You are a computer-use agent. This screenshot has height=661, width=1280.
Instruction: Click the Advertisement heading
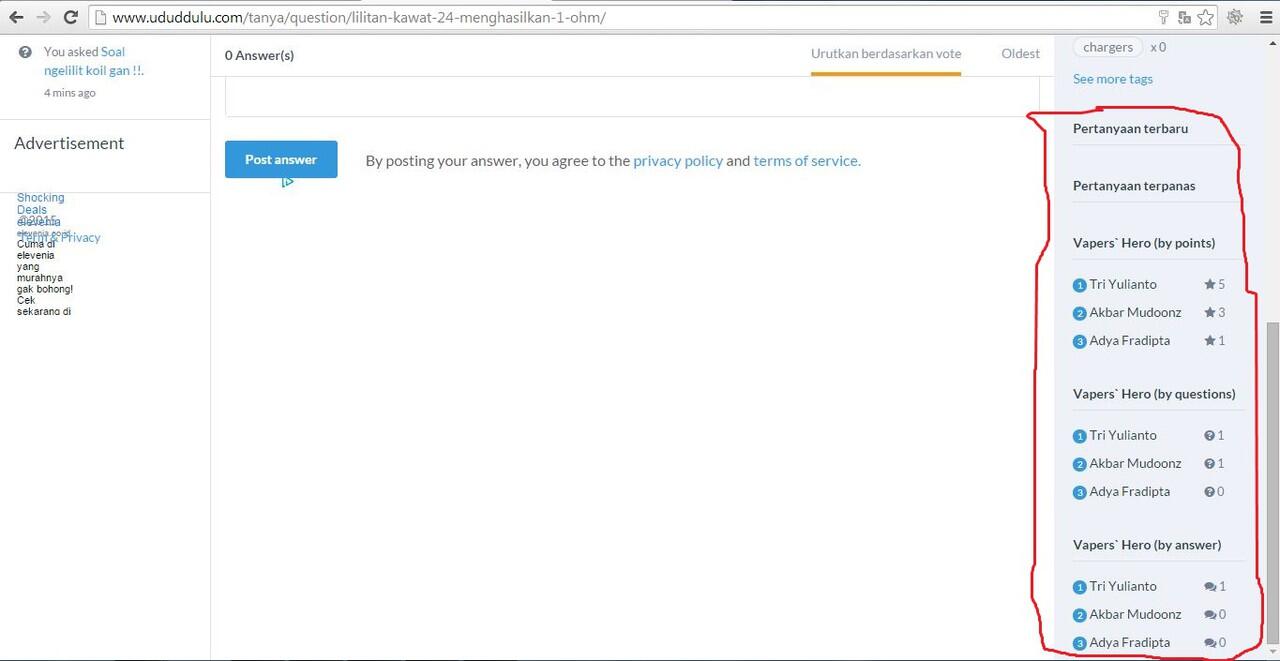coord(69,143)
